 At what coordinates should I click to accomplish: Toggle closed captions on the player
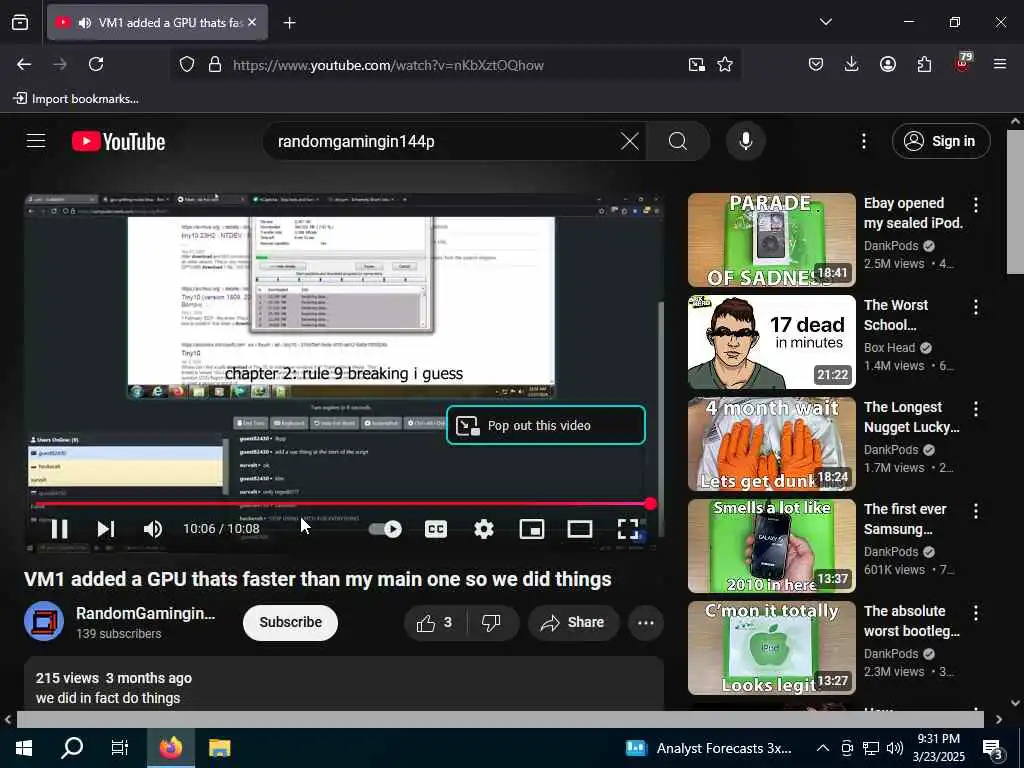[x=436, y=529]
